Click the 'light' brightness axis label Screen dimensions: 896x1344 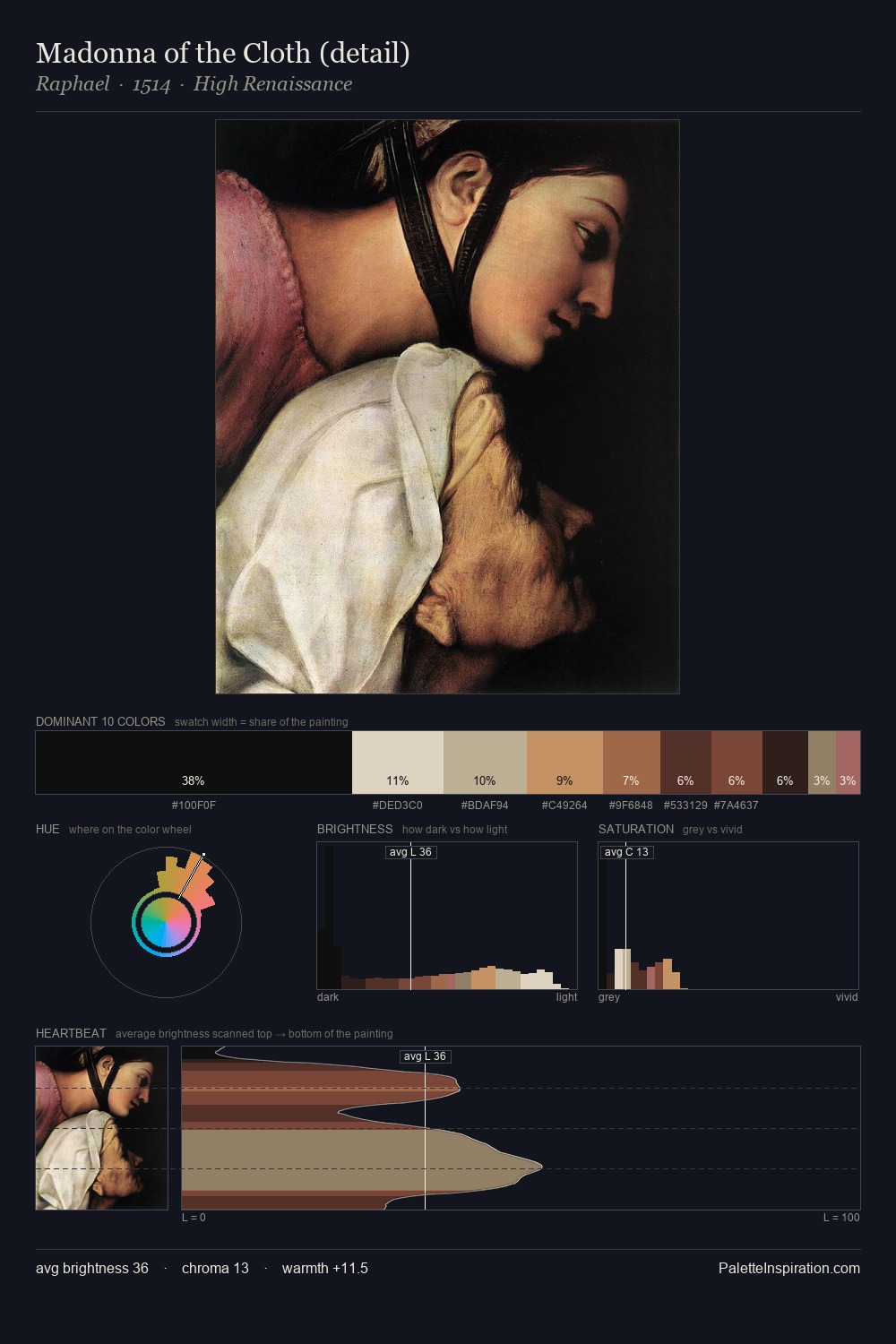point(566,997)
